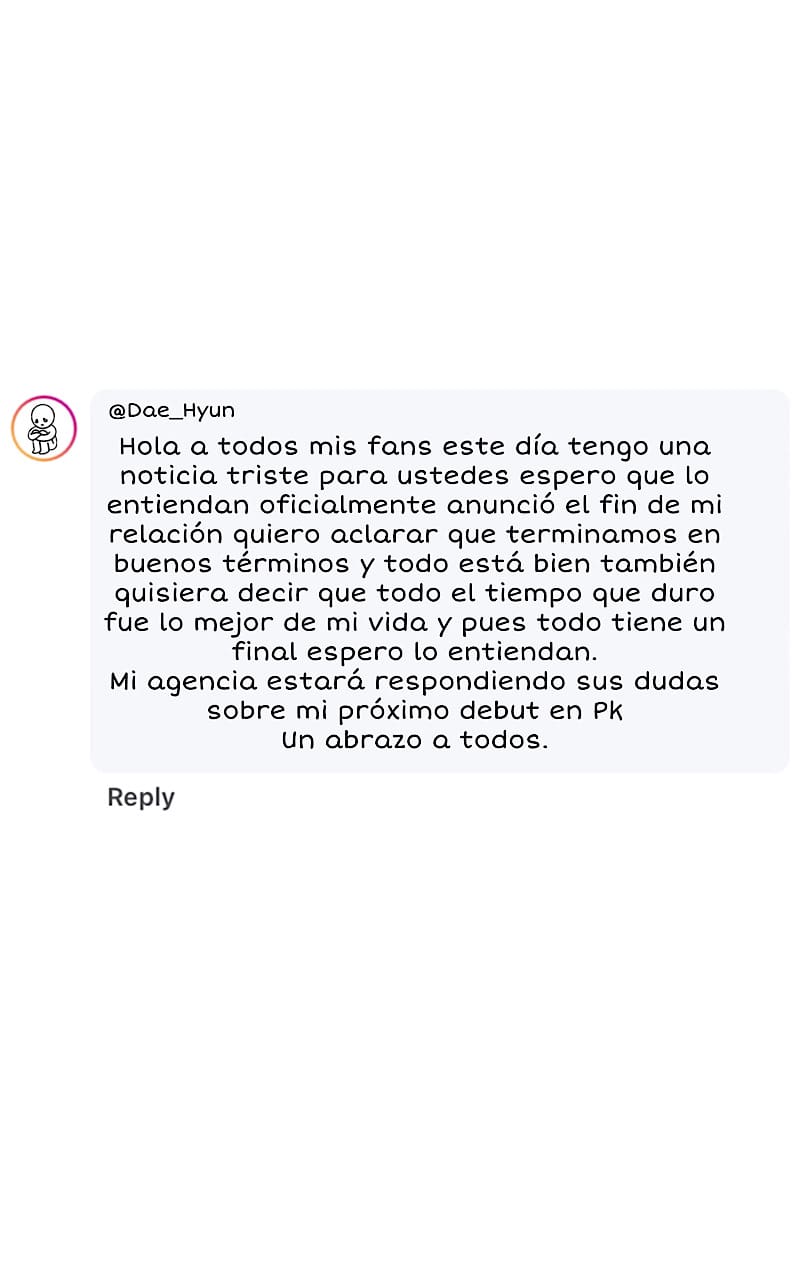Image resolution: width=800 pixels, height=1280 pixels.
Task: Tap the @Dae_Hyun username
Action: point(172,411)
